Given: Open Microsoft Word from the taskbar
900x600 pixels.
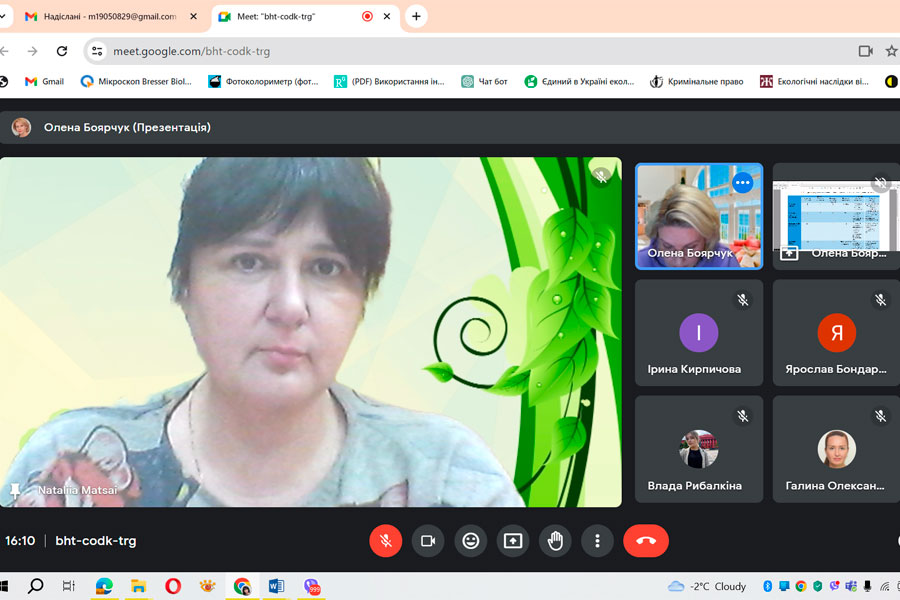Looking at the screenshot, I should 277,586.
